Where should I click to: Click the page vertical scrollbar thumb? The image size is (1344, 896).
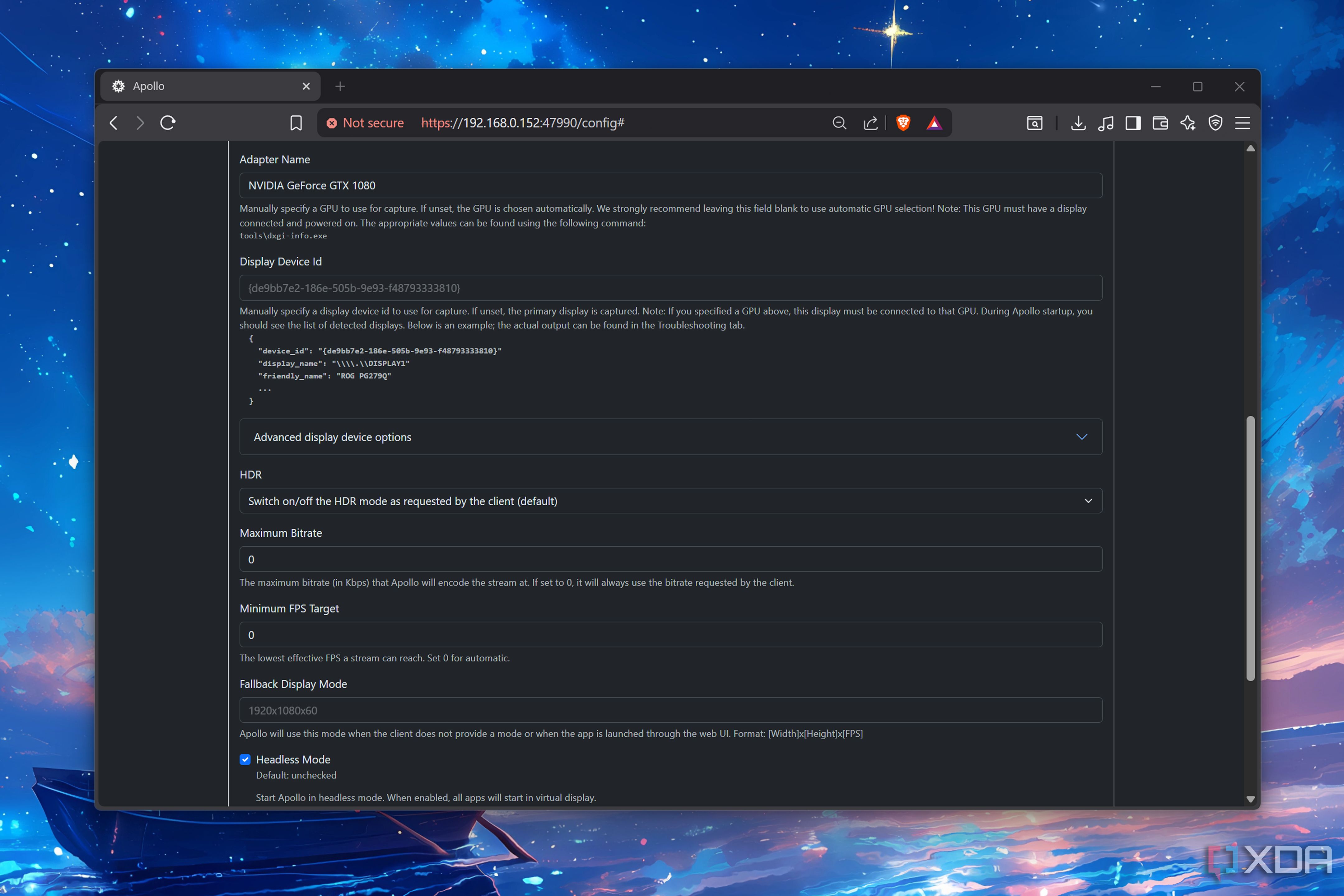1250,548
